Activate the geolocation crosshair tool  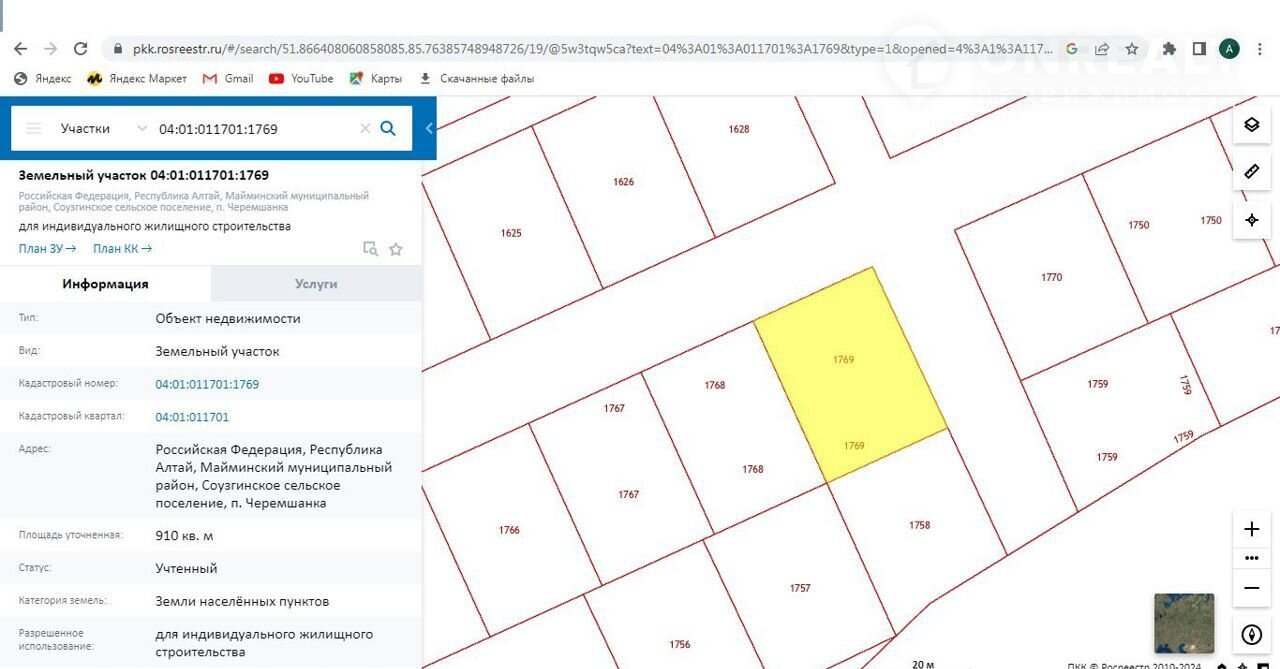pyautogui.click(x=1251, y=220)
